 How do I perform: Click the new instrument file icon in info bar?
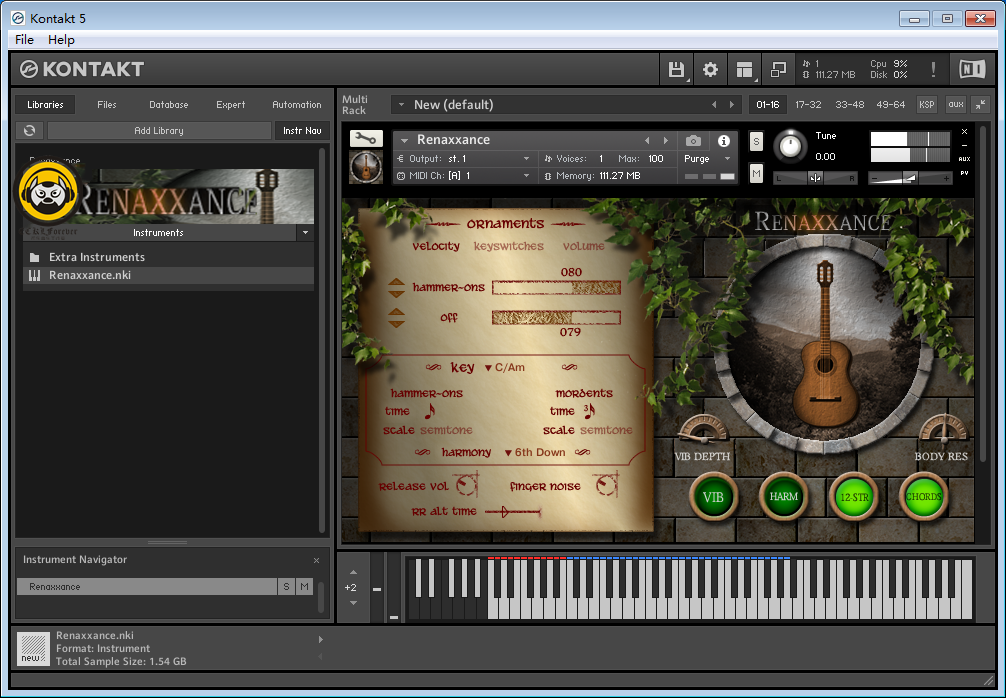tap(33, 649)
